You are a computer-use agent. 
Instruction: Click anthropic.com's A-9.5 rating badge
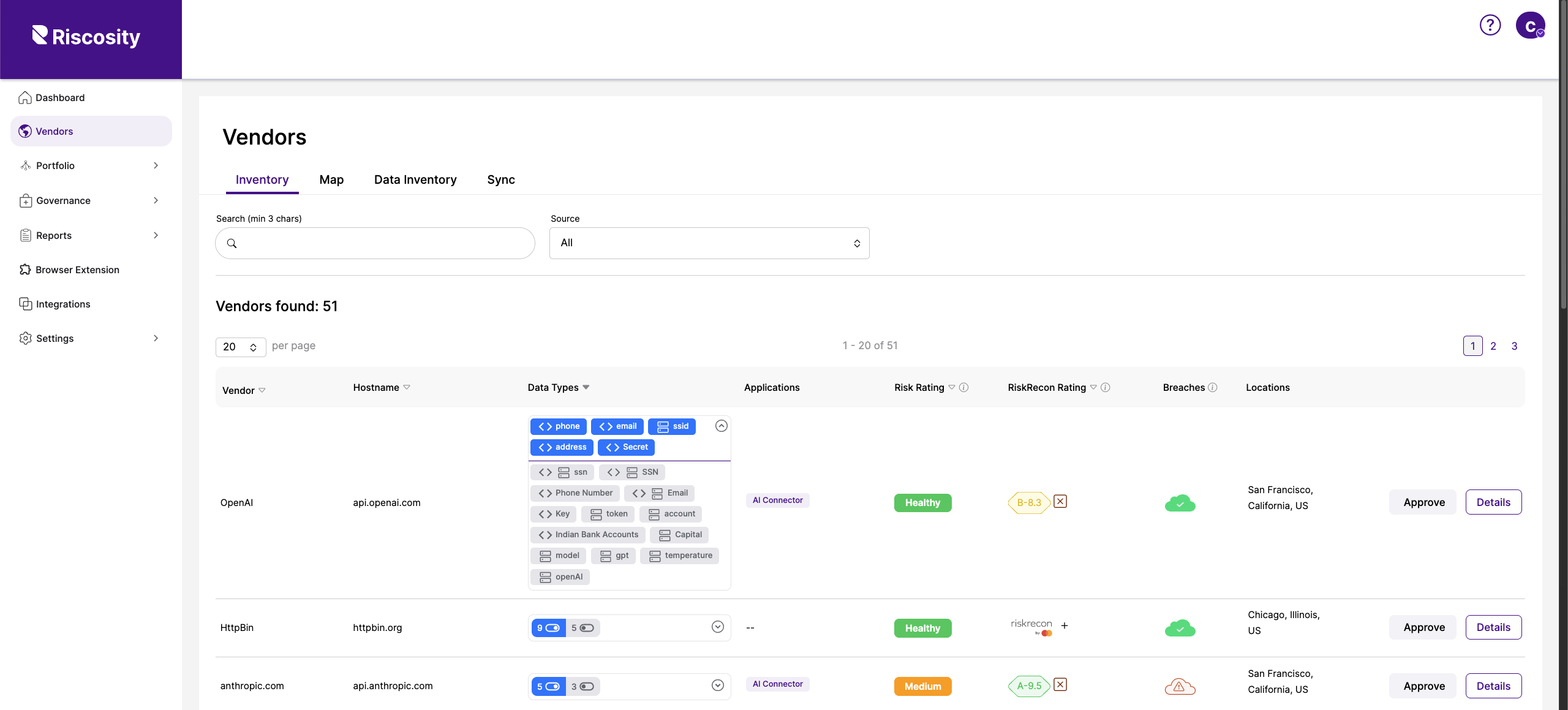point(1029,686)
